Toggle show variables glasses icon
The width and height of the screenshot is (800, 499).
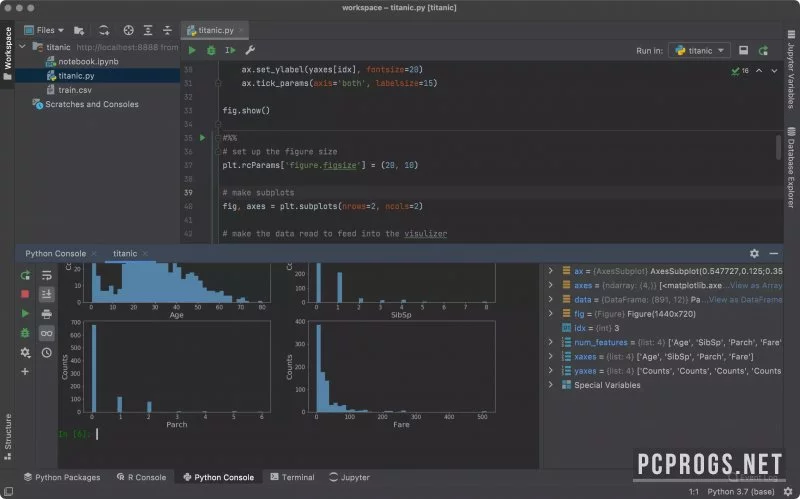pyautogui.click(x=46, y=333)
